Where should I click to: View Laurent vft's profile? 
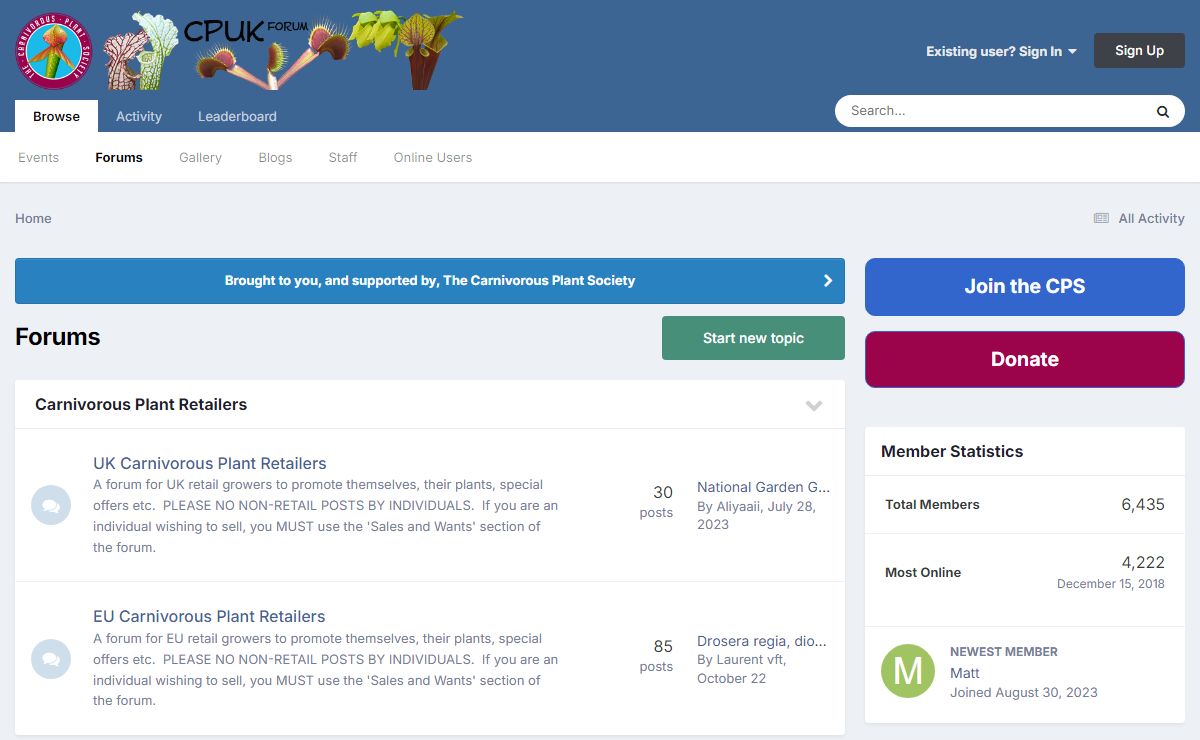749,660
